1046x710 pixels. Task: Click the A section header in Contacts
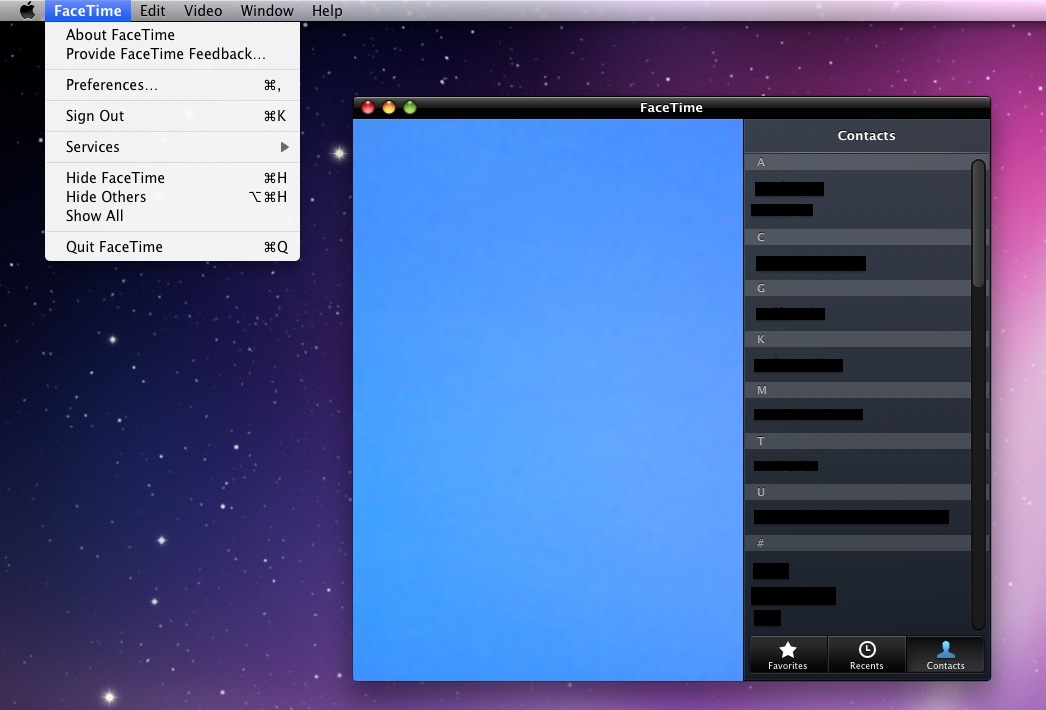click(x=858, y=162)
